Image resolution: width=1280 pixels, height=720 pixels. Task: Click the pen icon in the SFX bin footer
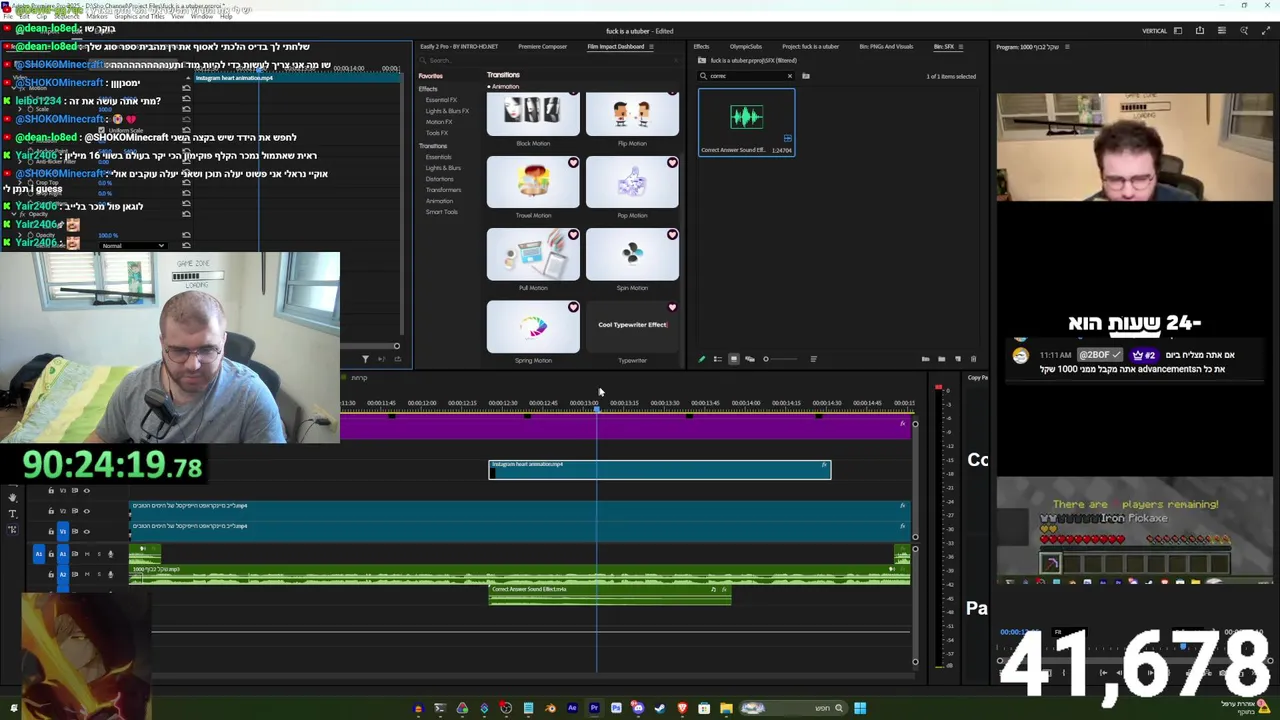701,359
